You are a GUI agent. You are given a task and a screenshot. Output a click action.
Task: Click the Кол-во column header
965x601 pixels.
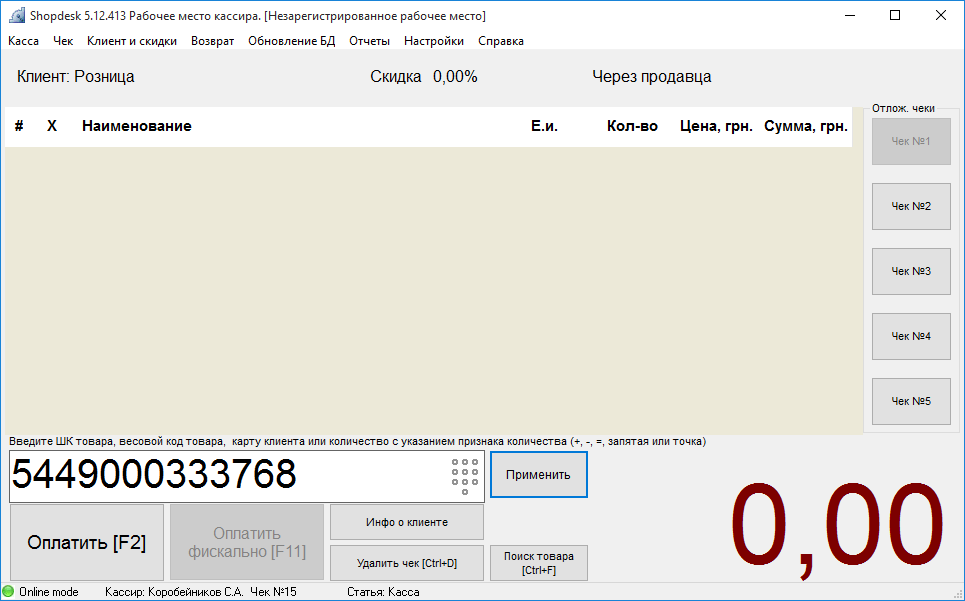coord(632,126)
